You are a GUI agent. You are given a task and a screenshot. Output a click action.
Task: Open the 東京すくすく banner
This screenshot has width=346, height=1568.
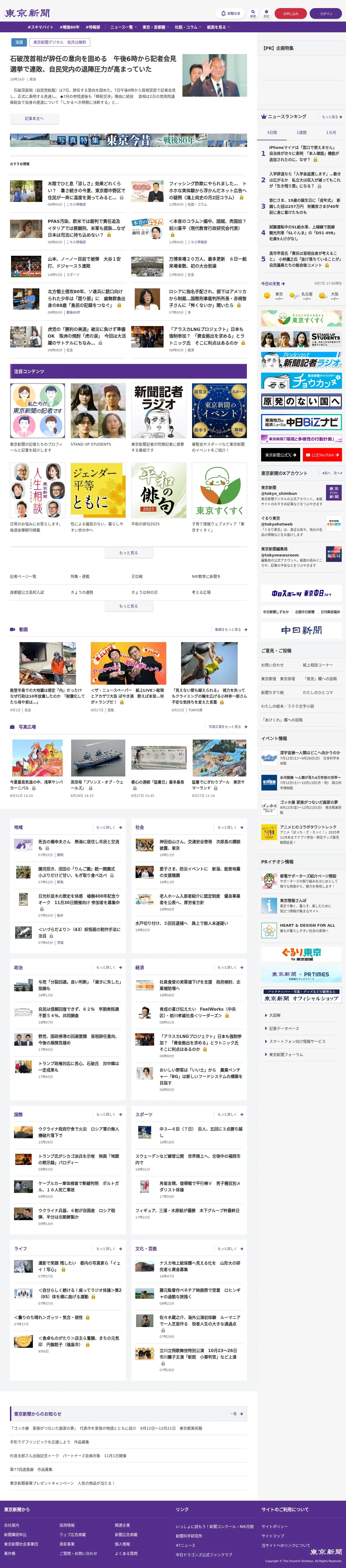tap(301, 318)
